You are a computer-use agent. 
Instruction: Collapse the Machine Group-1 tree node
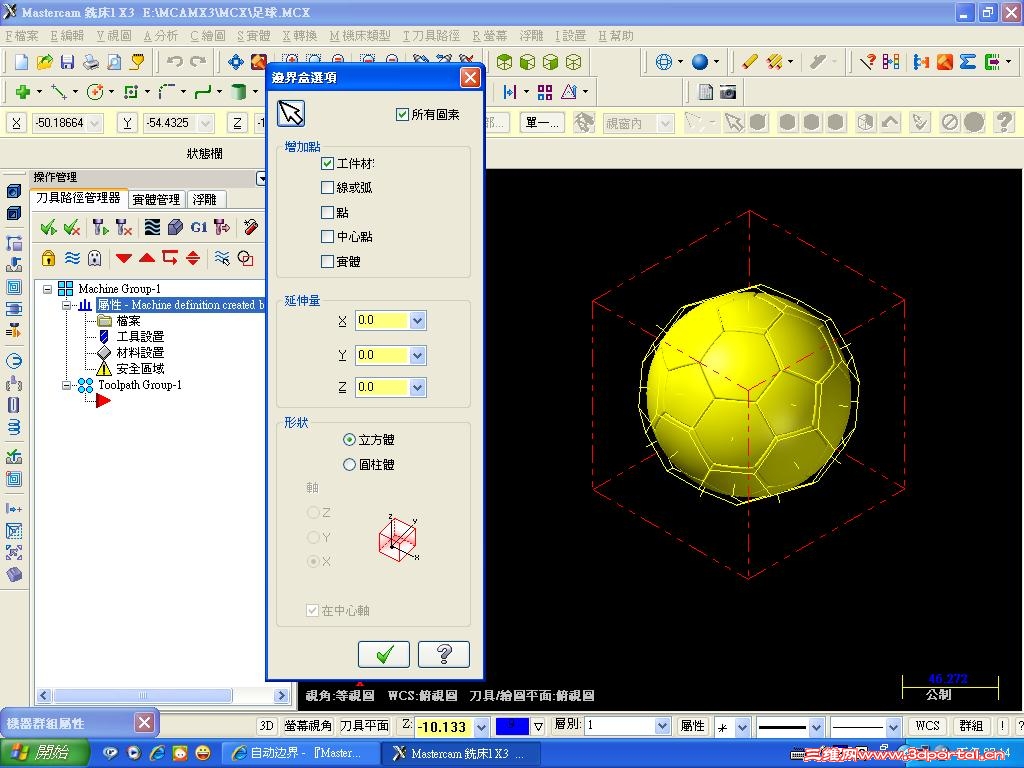click(48, 289)
